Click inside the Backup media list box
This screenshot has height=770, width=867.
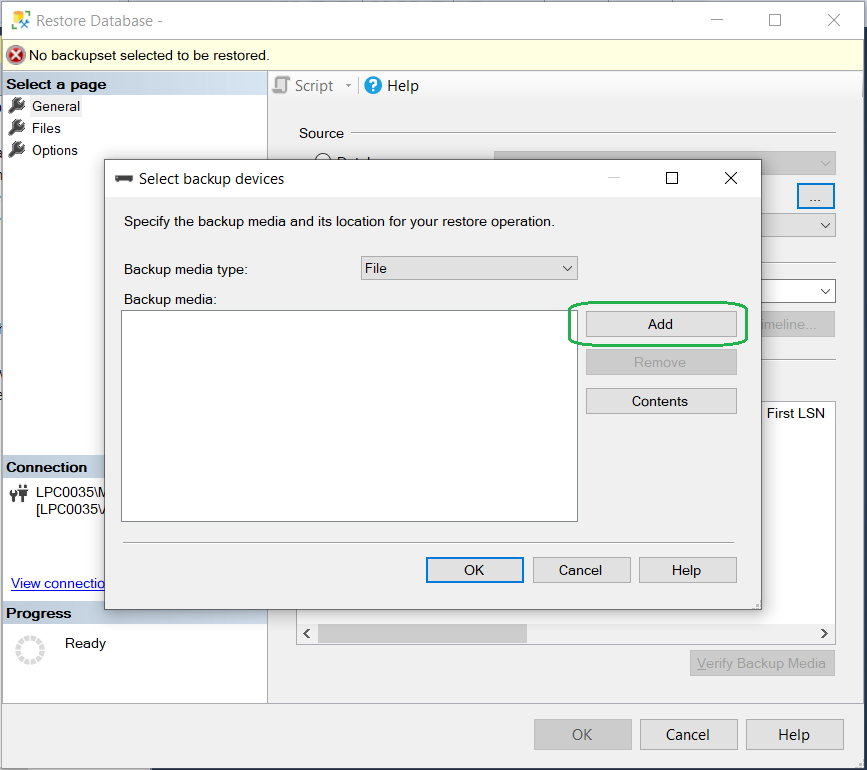click(349, 415)
